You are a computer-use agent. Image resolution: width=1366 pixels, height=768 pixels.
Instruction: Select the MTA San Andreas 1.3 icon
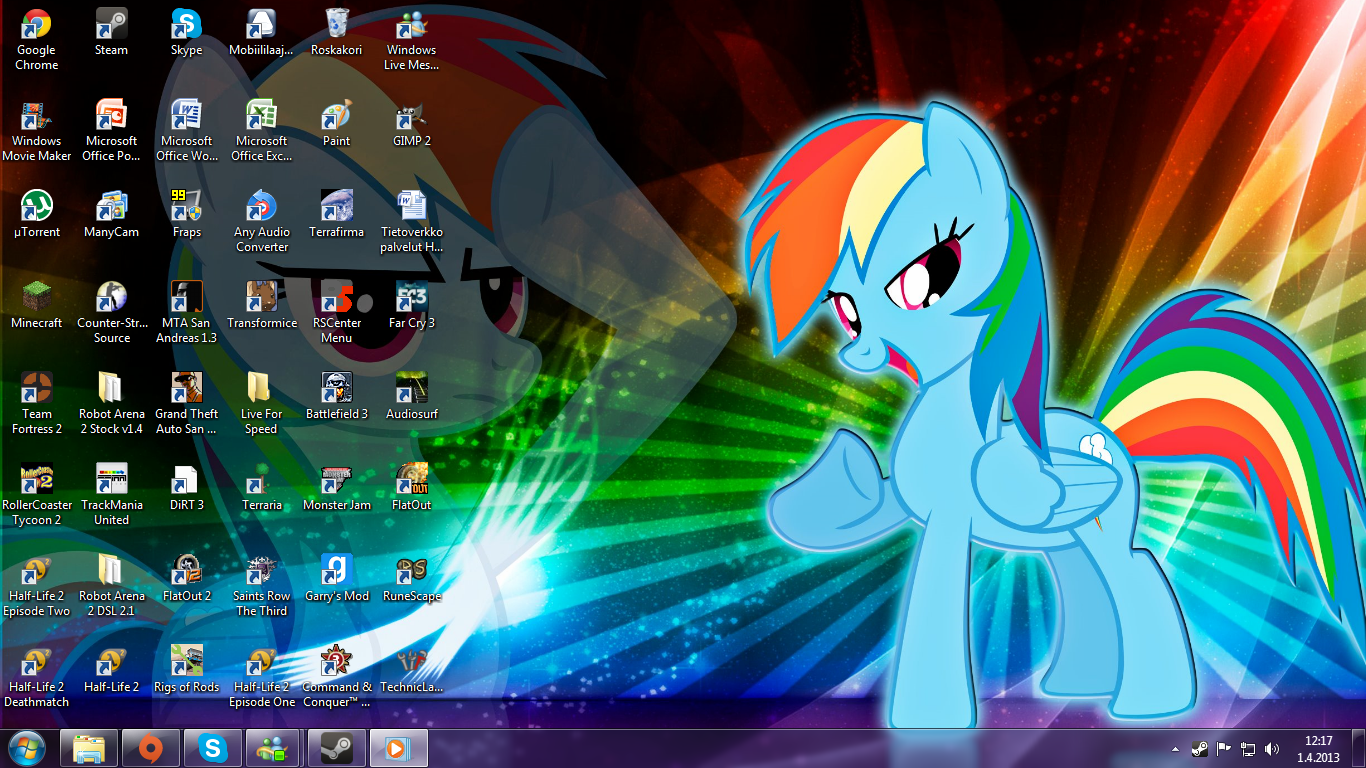click(186, 313)
